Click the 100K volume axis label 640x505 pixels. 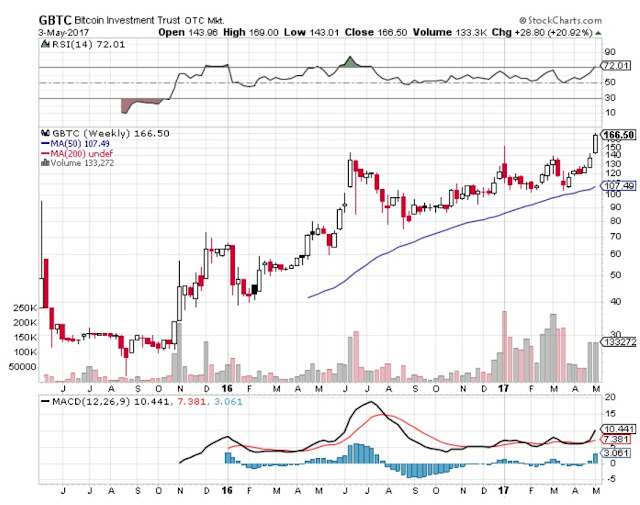pos(25,352)
